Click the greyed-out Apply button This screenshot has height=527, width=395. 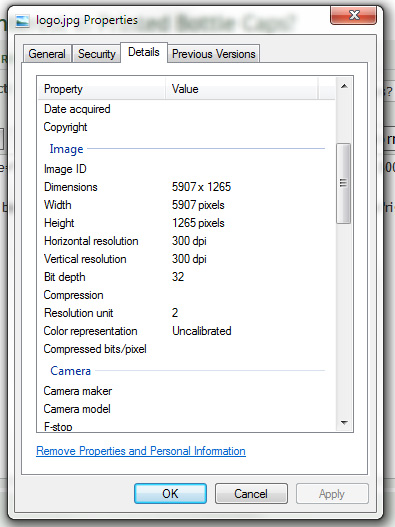point(332,494)
